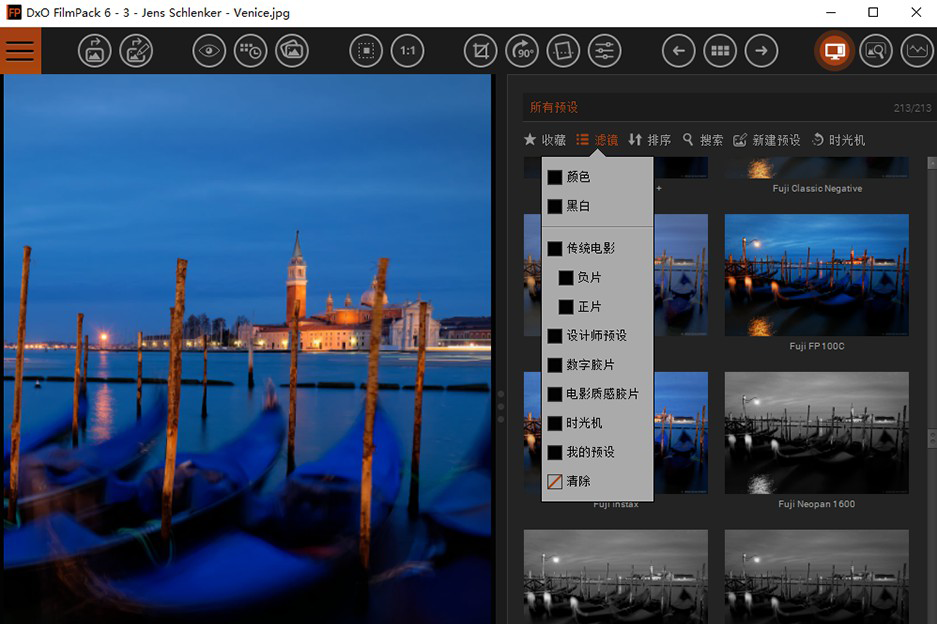This screenshot has width=937, height=624.
Task: Open the 排序 sort dropdown
Action: click(650, 140)
